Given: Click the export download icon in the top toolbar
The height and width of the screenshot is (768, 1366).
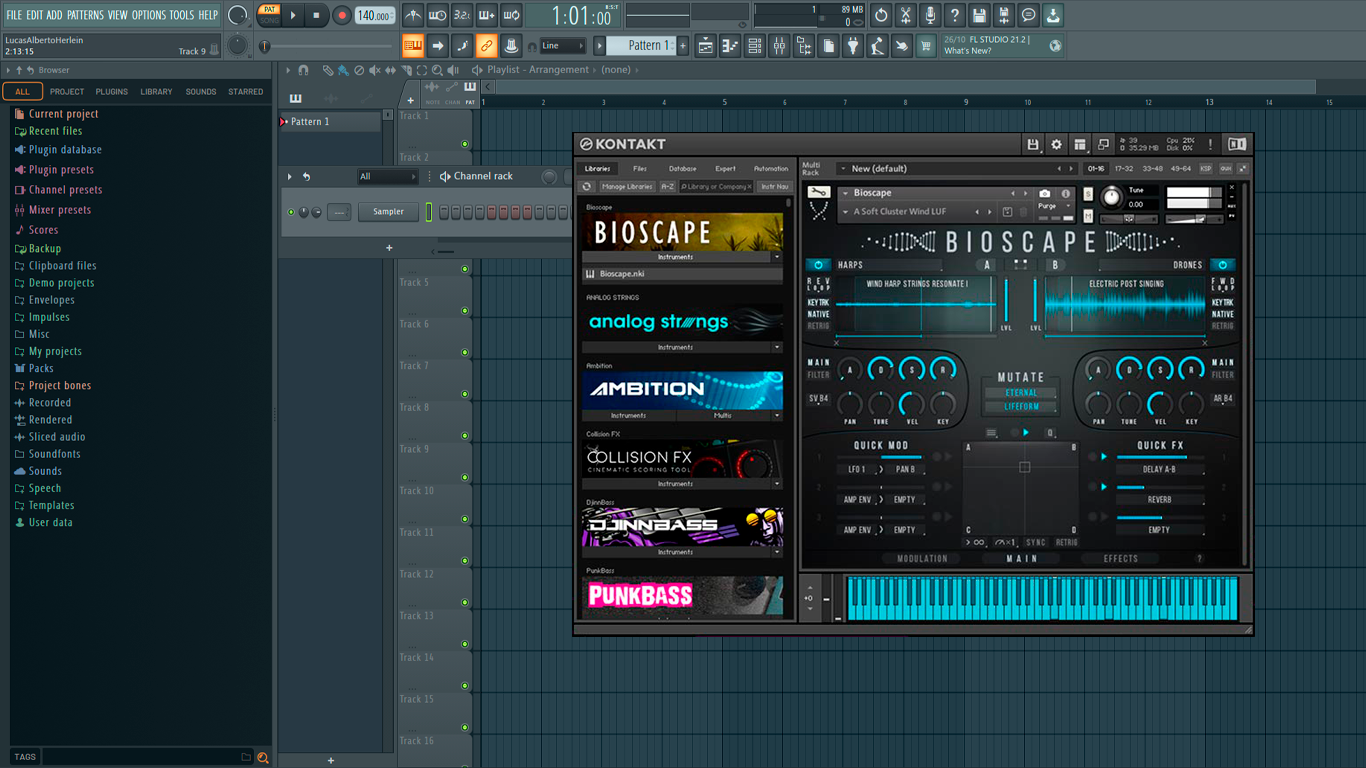Looking at the screenshot, I should (x=1053, y=15).
